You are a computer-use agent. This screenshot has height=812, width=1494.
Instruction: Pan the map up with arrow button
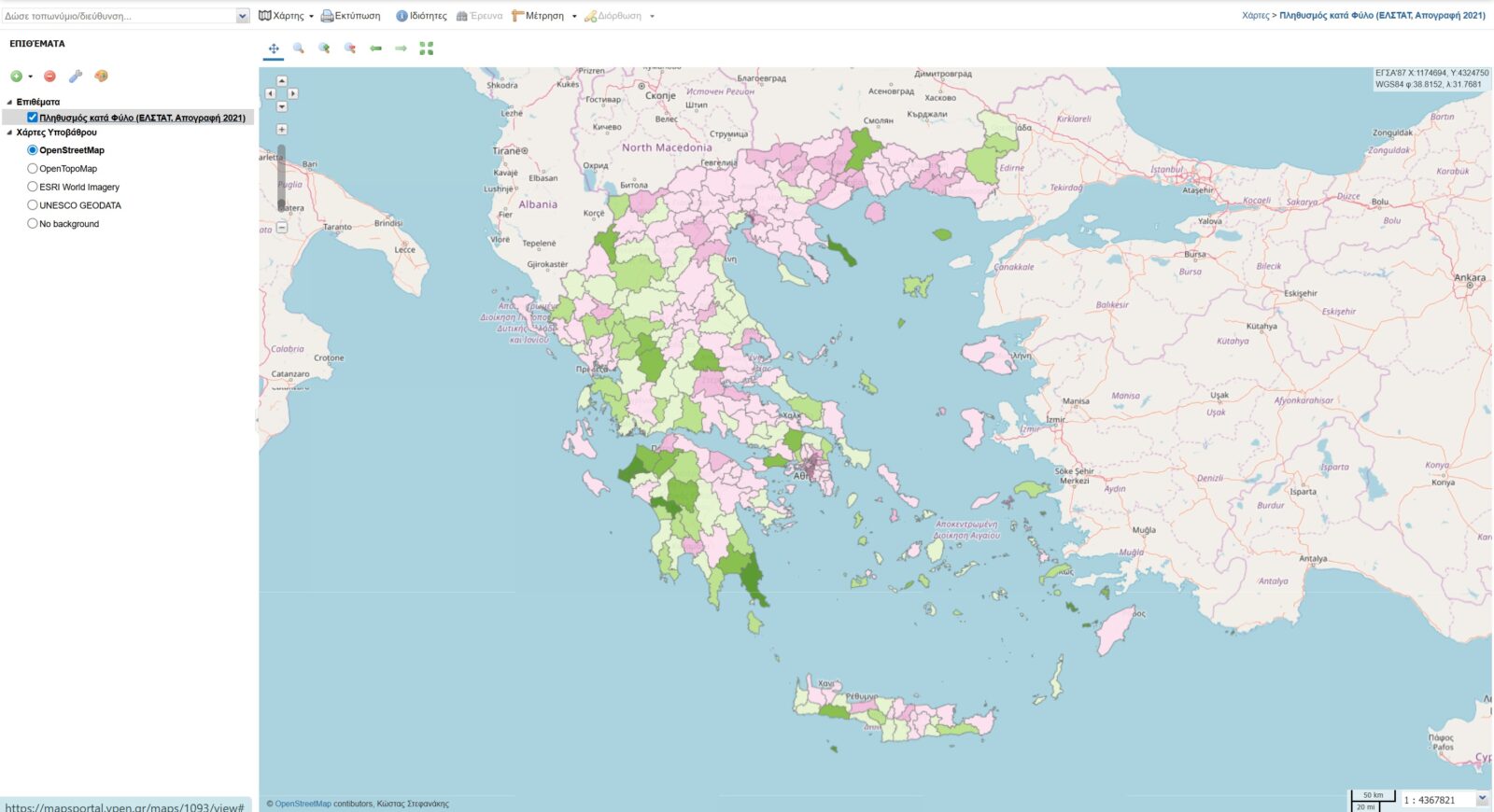[x=282, y=81]
